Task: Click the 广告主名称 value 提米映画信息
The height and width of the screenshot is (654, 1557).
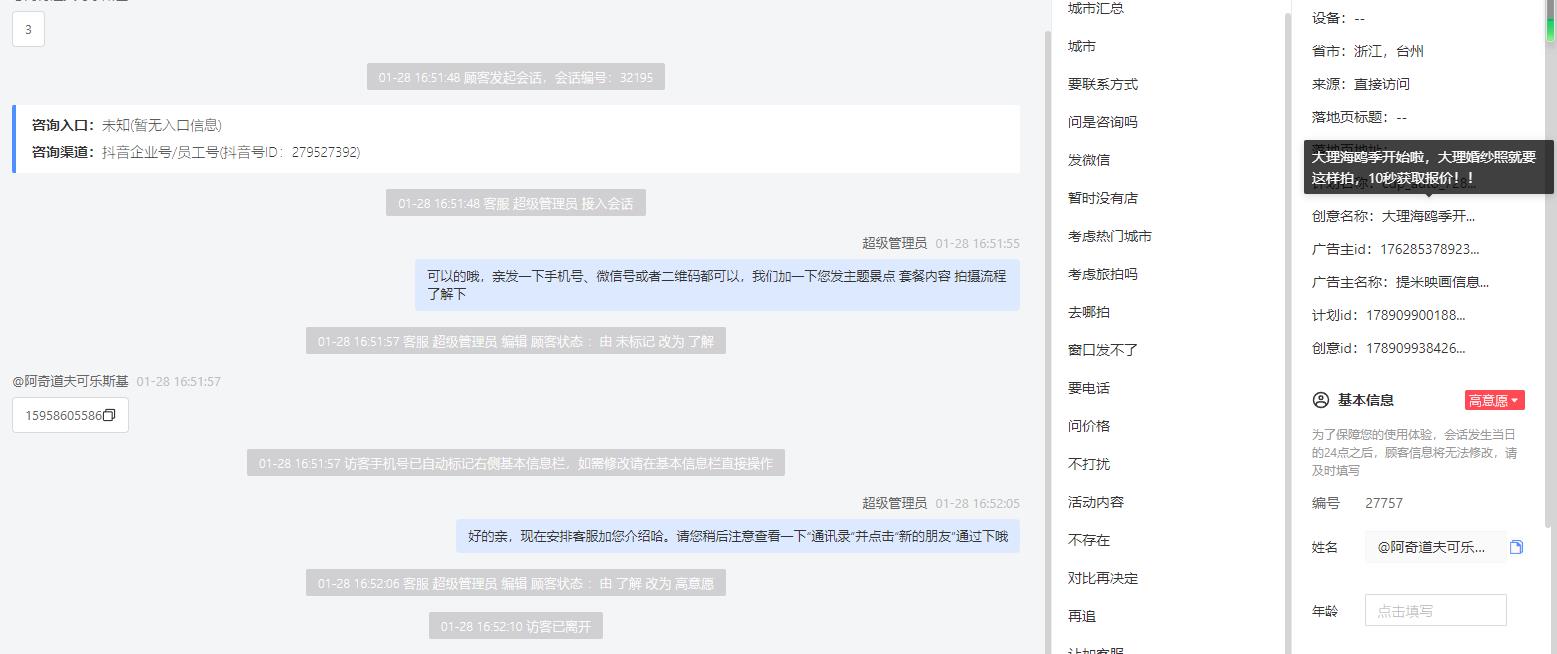Action: 1442,282
